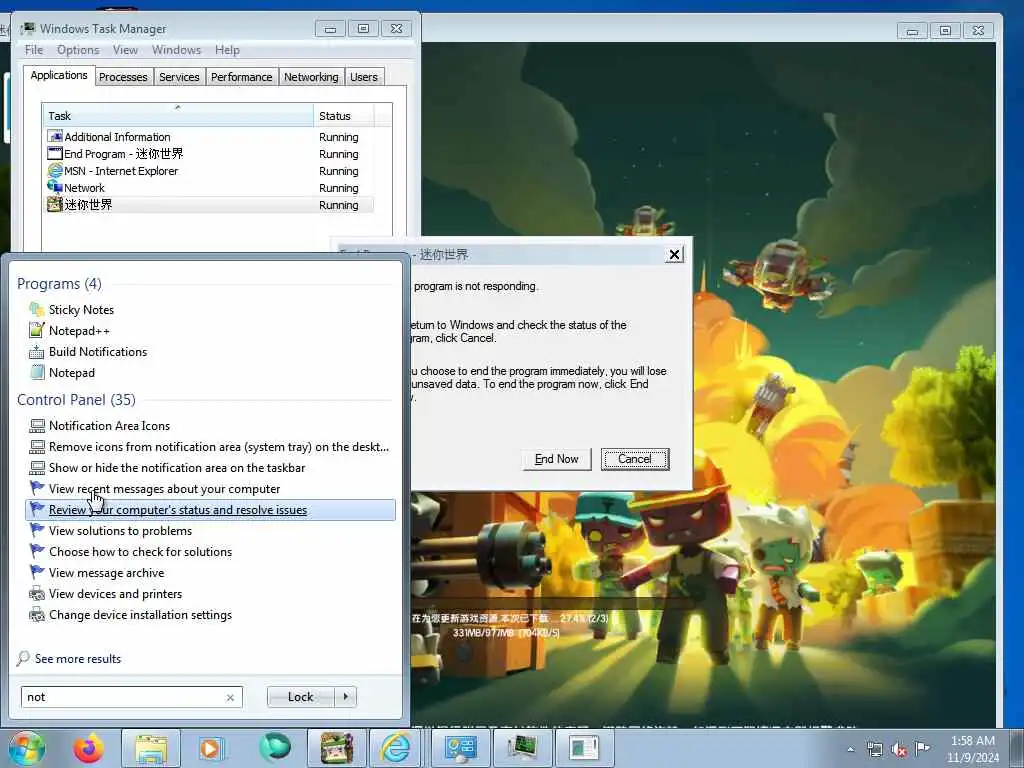Image resolution: width=1024 pixels, height=768 pixels.
Task: Open Windows Explorer folder taskbar icon
Action: click(x=151, y=748)
